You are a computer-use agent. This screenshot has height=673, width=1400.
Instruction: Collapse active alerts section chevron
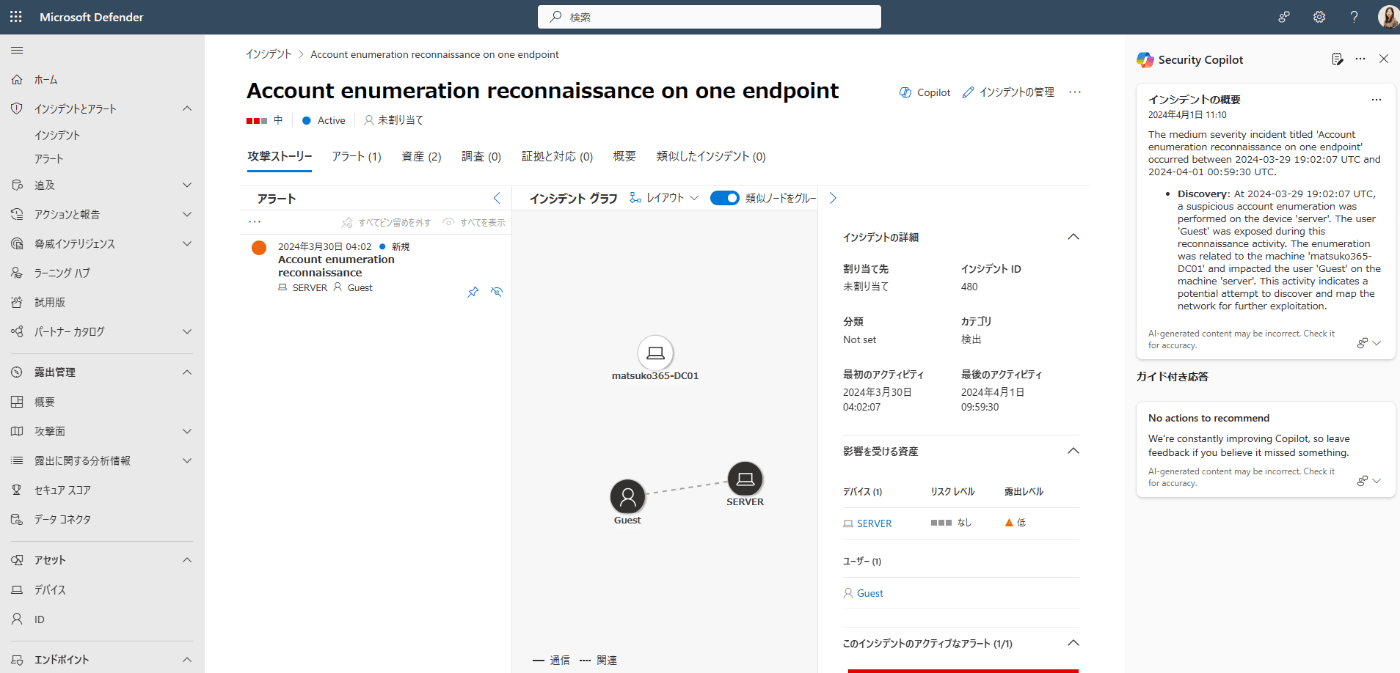[1073, 643]
